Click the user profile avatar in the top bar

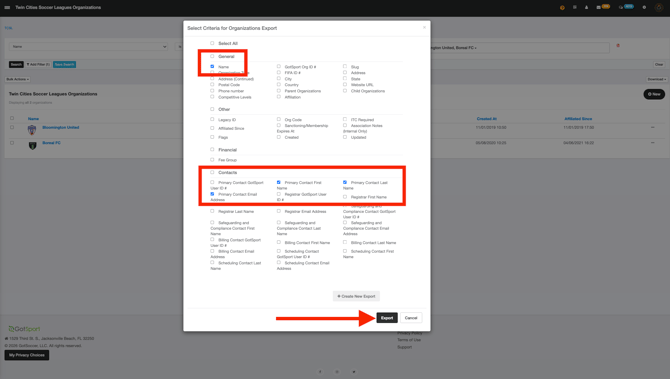pyautogui.click(x=659, y=8)
